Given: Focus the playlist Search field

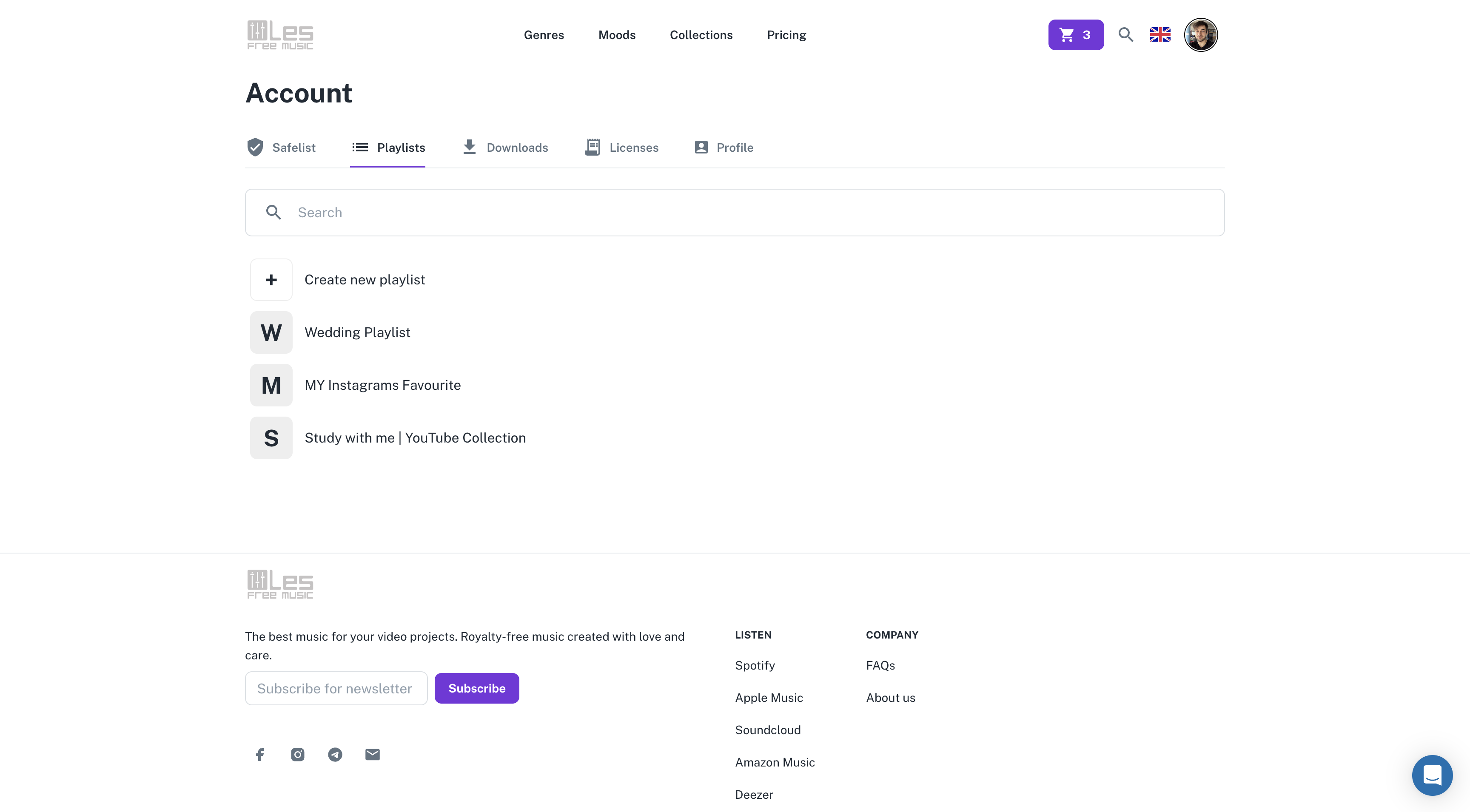Looking at the screenshot, I should 735,212.
